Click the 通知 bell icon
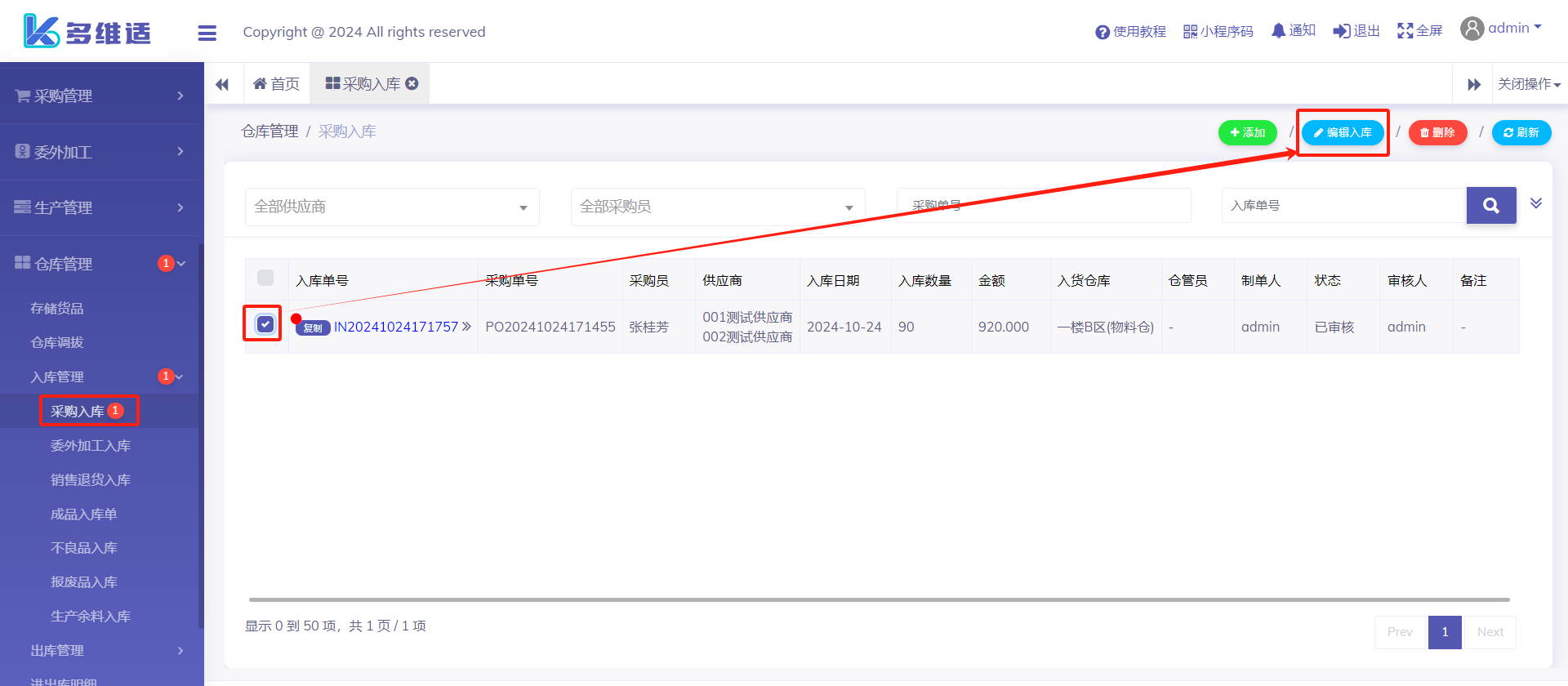Screen dimensions: 1568x686 (x=1278, y=31)
